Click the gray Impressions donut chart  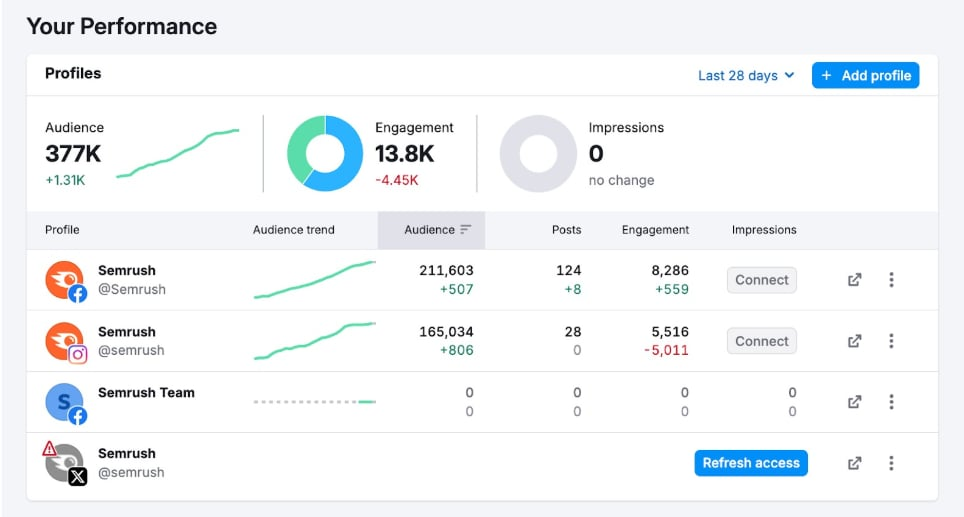538,153
